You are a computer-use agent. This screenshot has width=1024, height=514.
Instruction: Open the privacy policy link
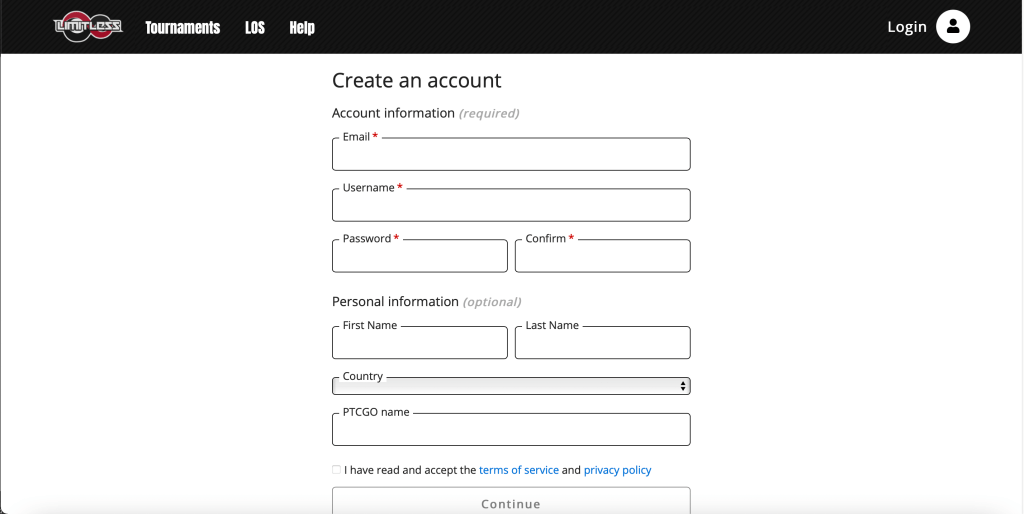click(x=617, y=470)
